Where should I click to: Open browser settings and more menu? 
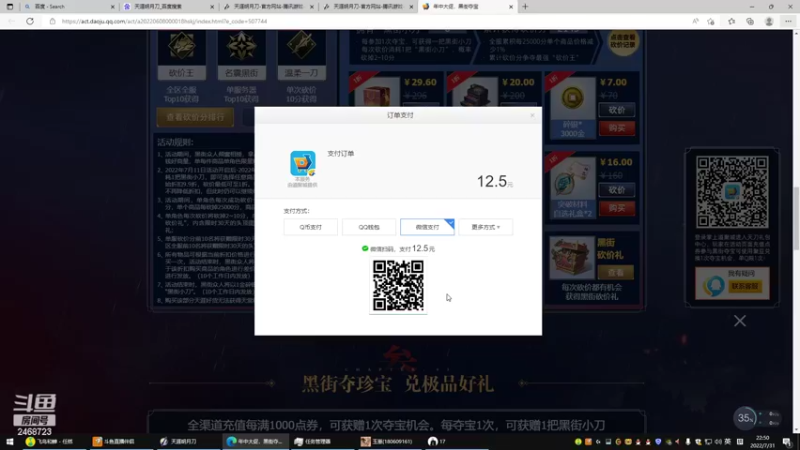[x=788, y=21]
